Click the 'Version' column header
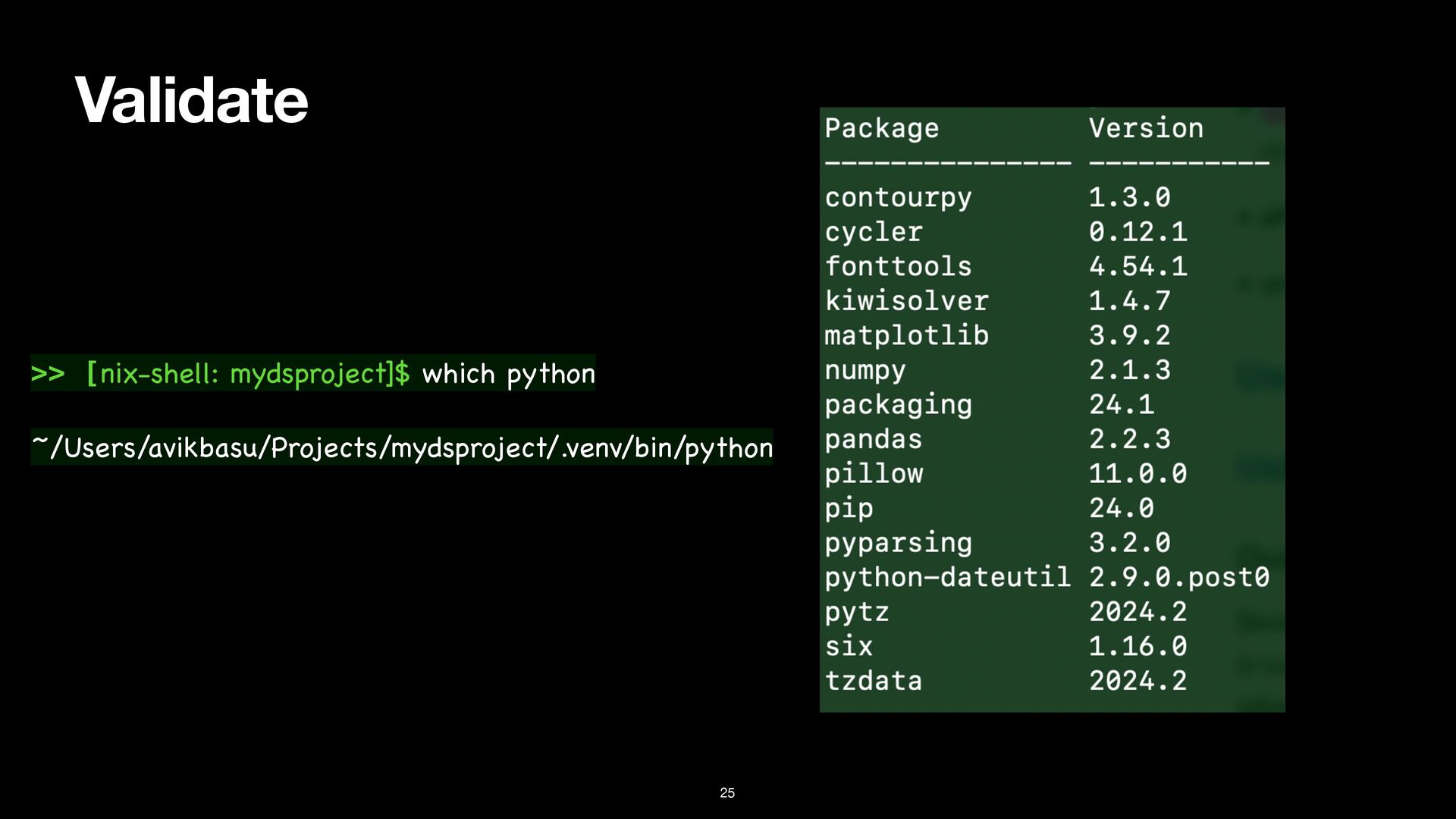 (1146, 127)
